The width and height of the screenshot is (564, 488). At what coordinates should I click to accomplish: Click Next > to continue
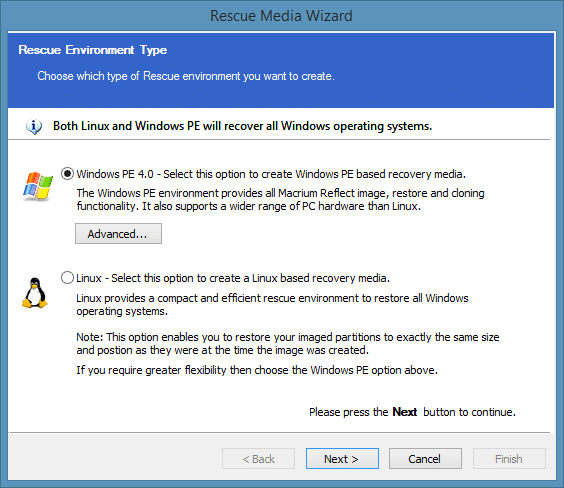[x=342, y=459]
